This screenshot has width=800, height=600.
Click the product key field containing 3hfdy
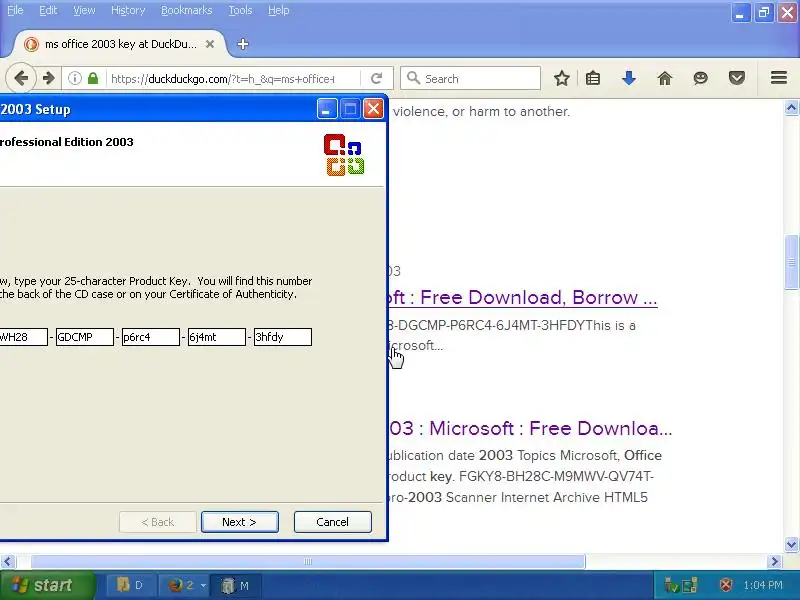tap(283, 337)
